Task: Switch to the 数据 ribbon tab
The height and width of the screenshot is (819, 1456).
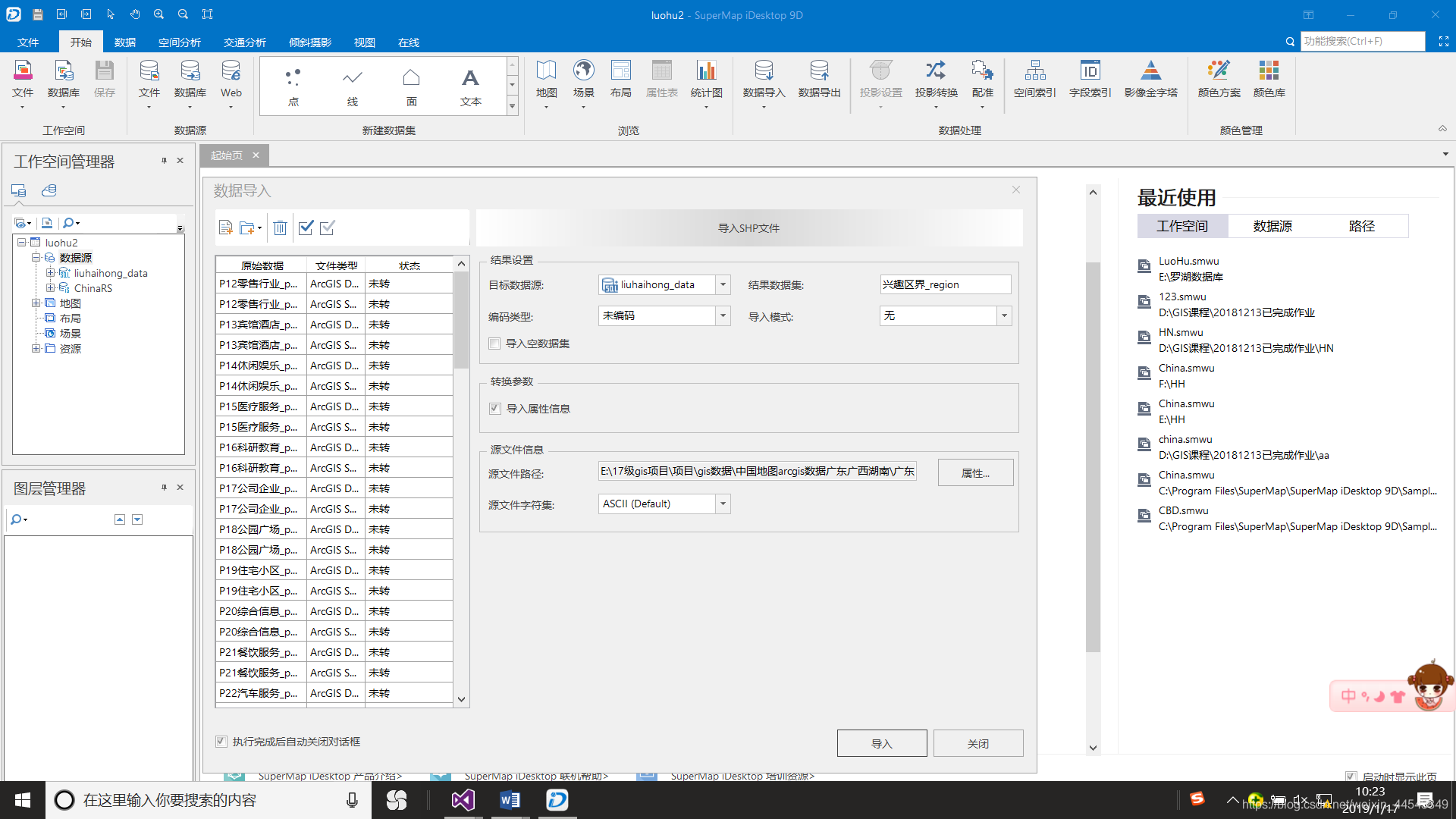Action: [x=125, y=42]
